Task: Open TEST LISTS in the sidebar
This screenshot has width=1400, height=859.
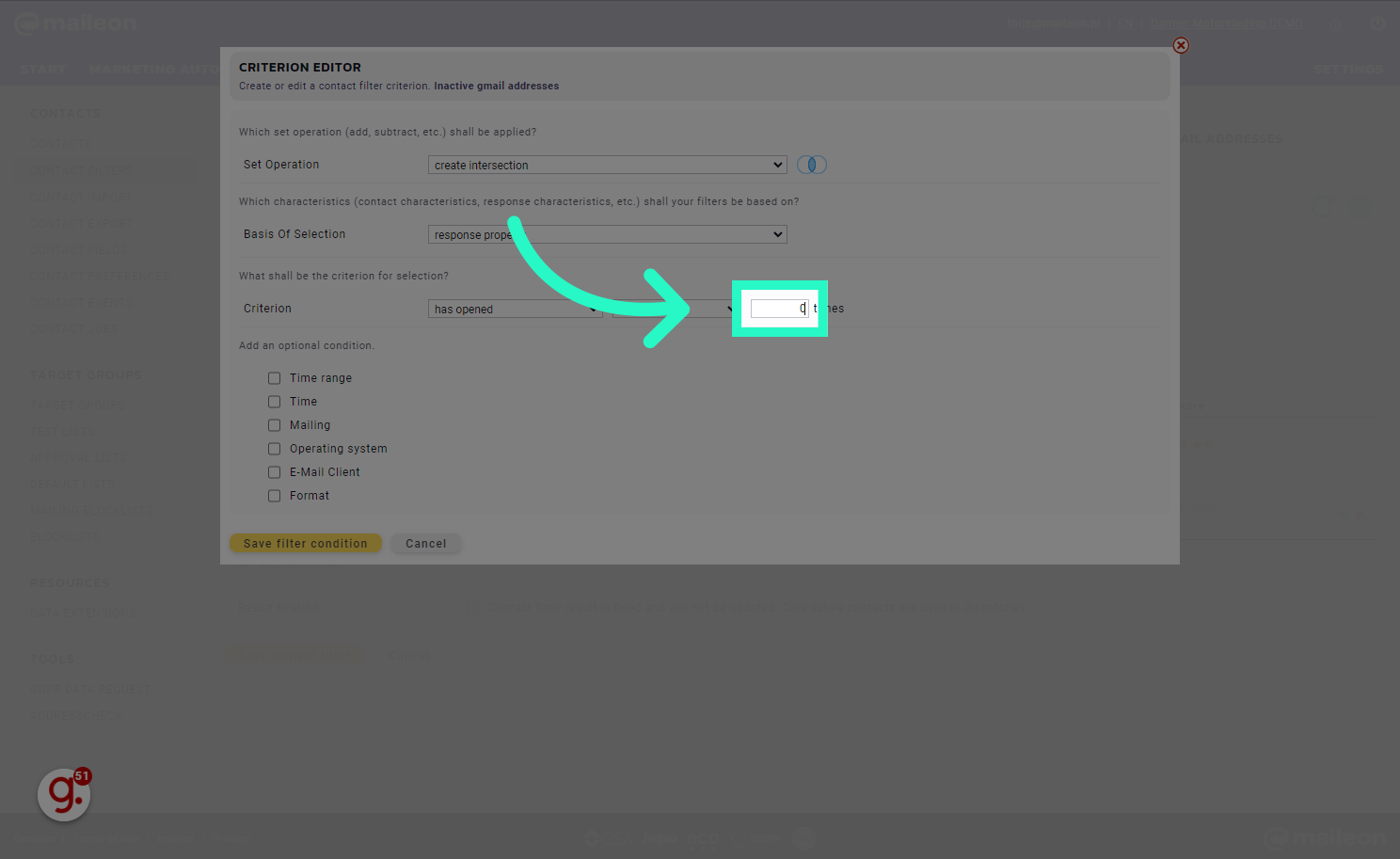Action: tap(62, 431)
